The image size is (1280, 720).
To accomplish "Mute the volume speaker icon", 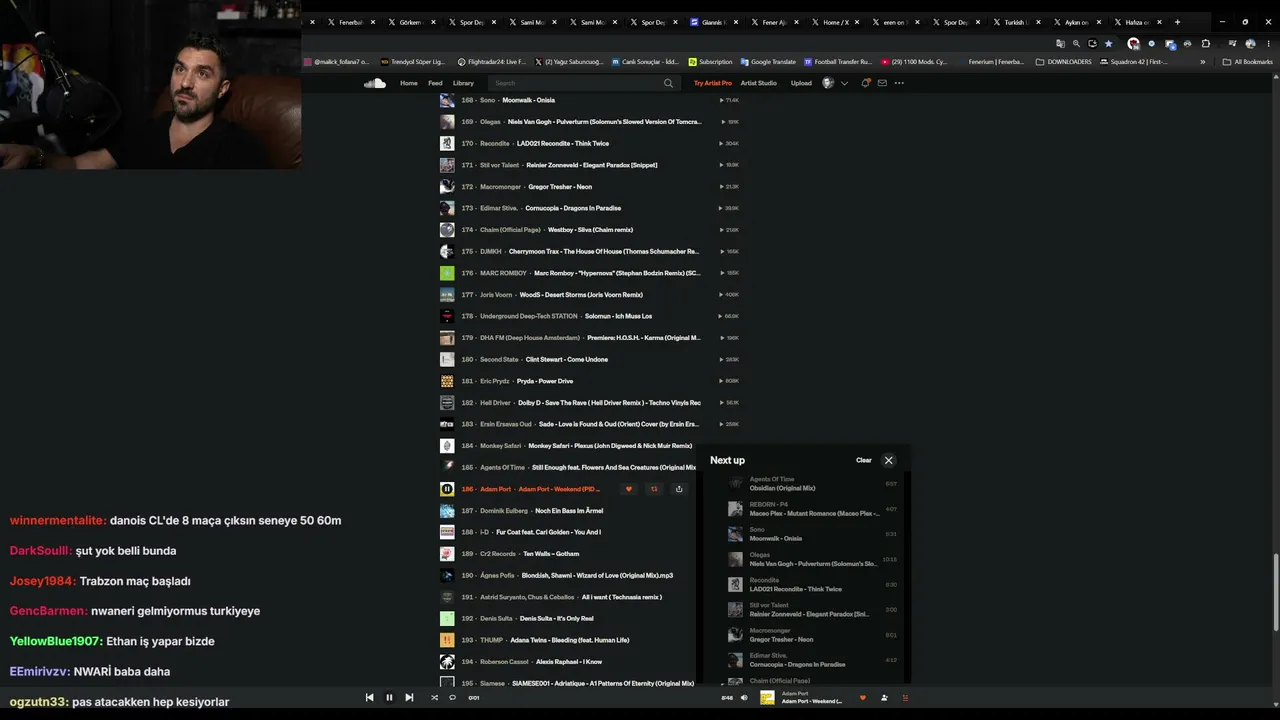I will (x=744, y=697).
